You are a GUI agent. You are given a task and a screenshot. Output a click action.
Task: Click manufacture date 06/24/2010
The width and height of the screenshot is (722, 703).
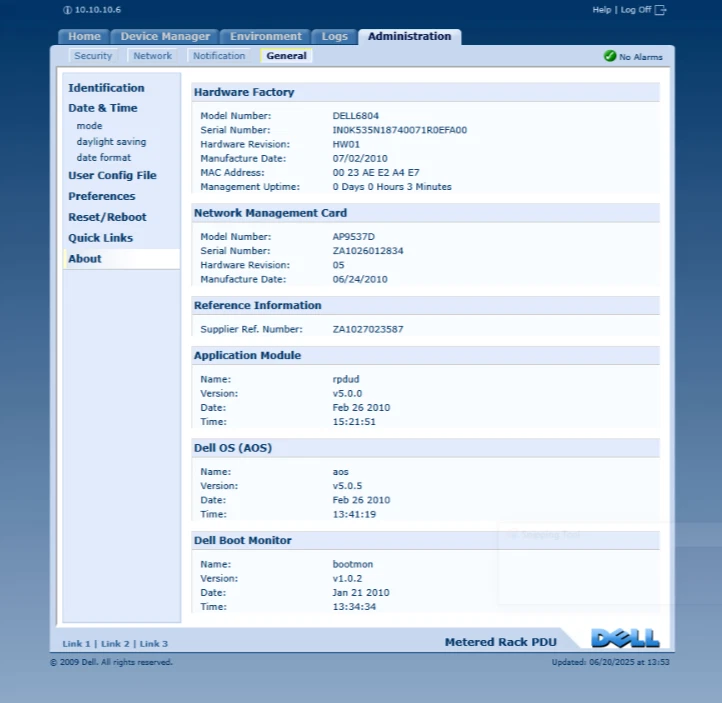pyautogui.click(x=360, y=279)
